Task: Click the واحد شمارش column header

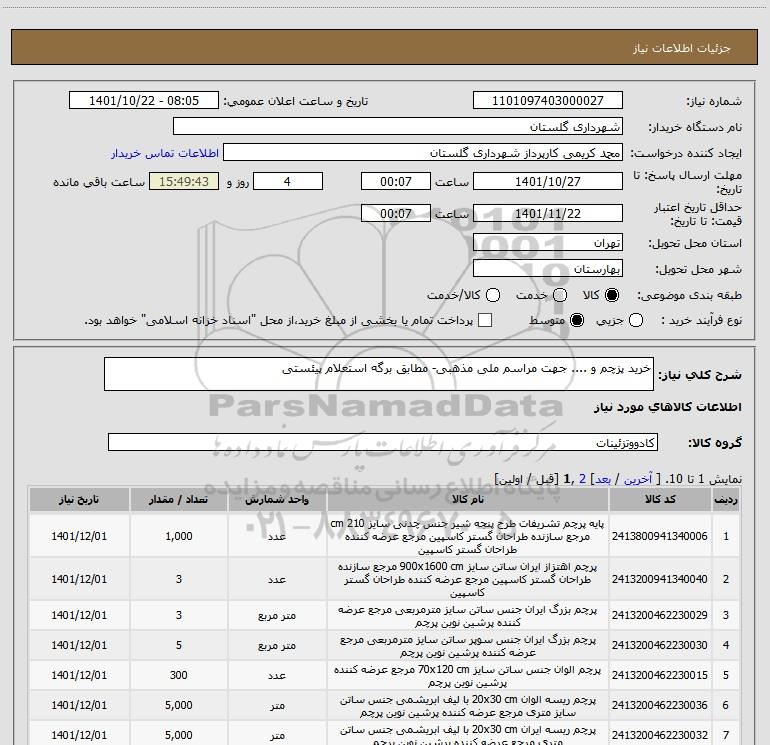Action: (x=277, y=499)
